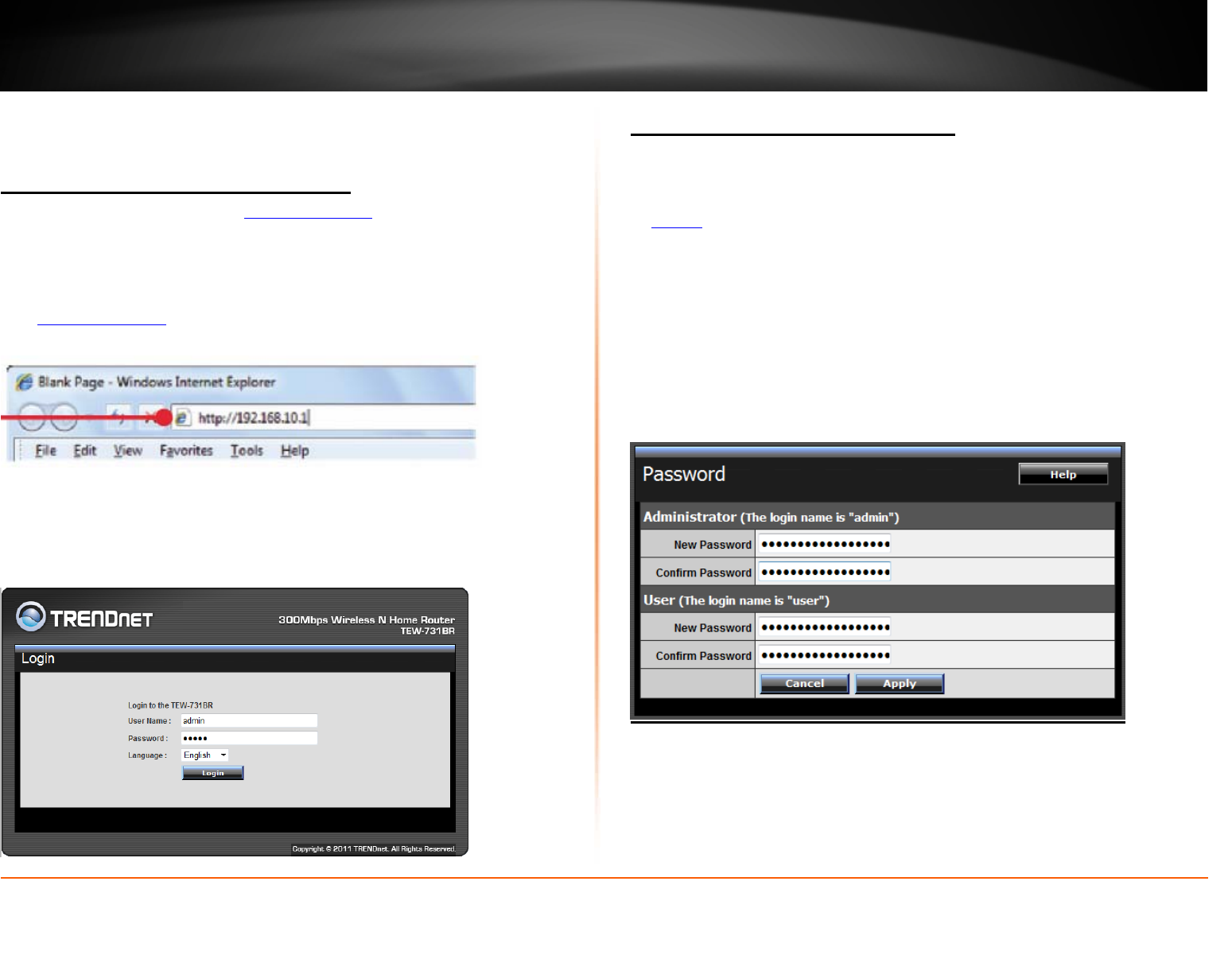Open the View menu in Internet Explorer
This screenshot has width=1232, height=955.
coord(127,450)
